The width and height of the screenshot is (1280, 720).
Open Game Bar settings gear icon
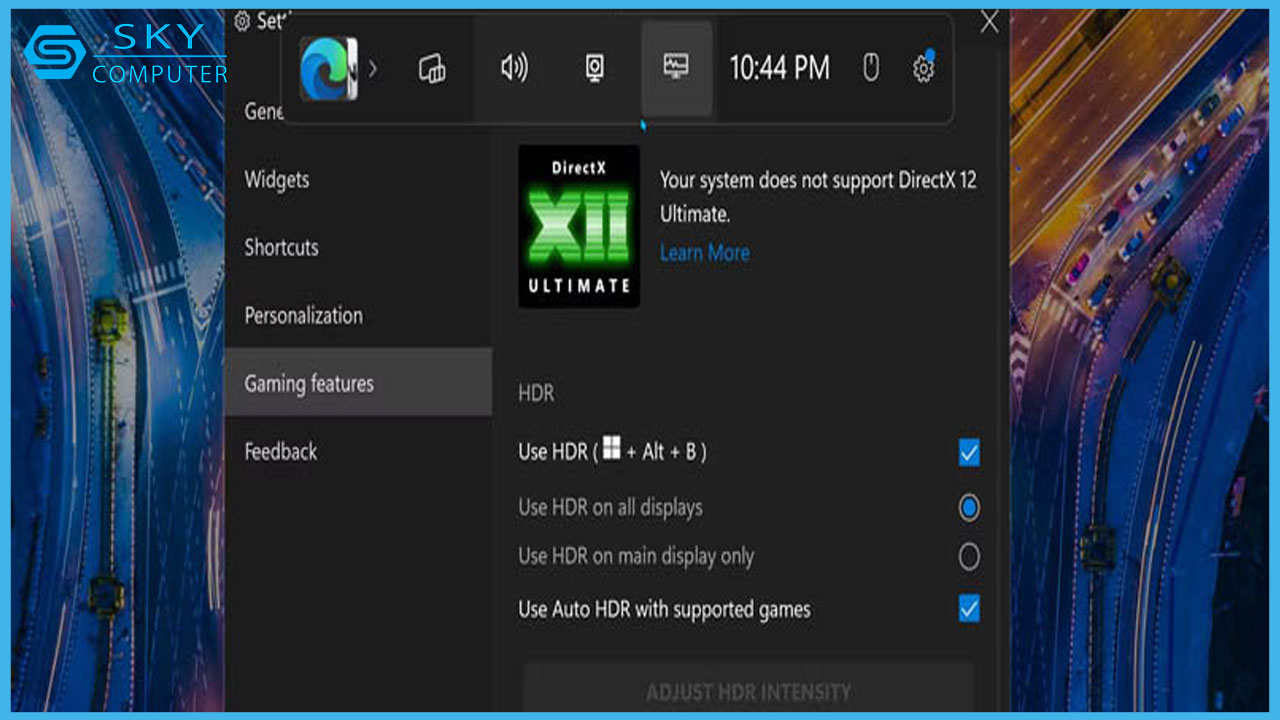click(x=923, y=68)
